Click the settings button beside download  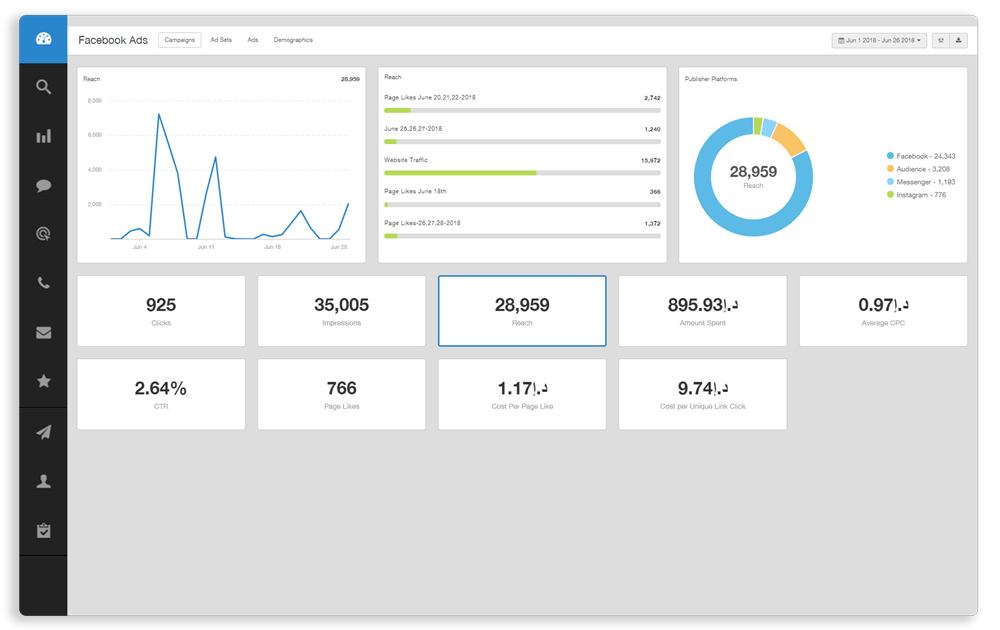(x=941, y=40)
